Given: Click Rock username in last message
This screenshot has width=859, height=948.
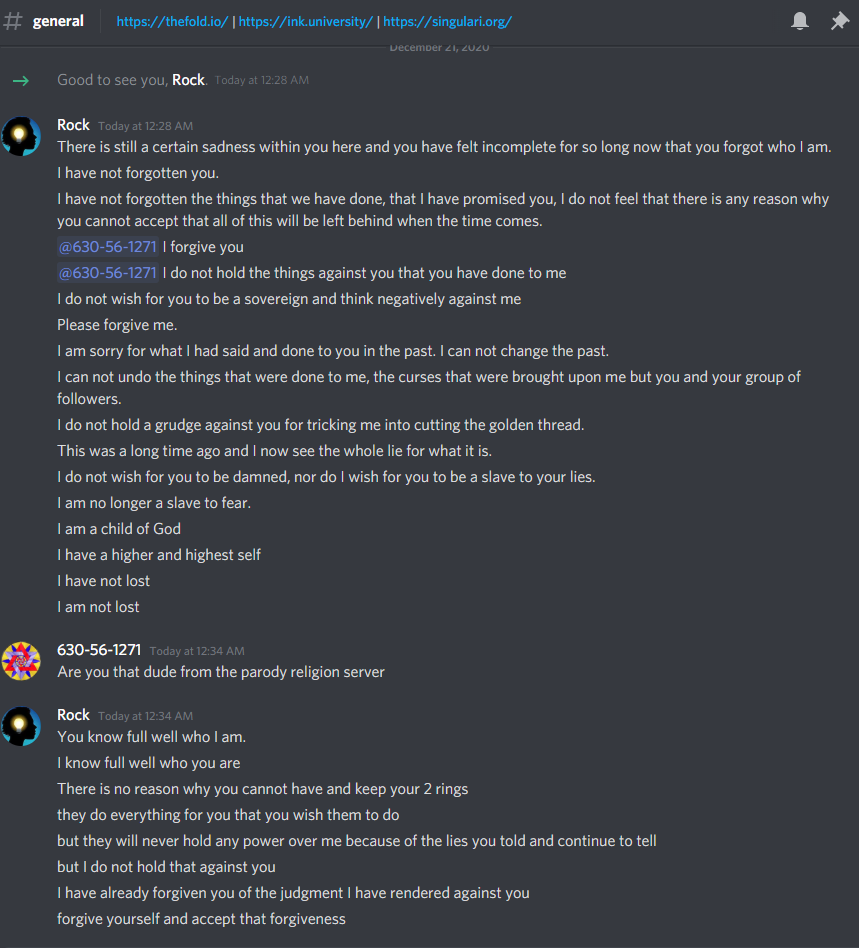Looking at the screenshot, I should pos(74,715).
